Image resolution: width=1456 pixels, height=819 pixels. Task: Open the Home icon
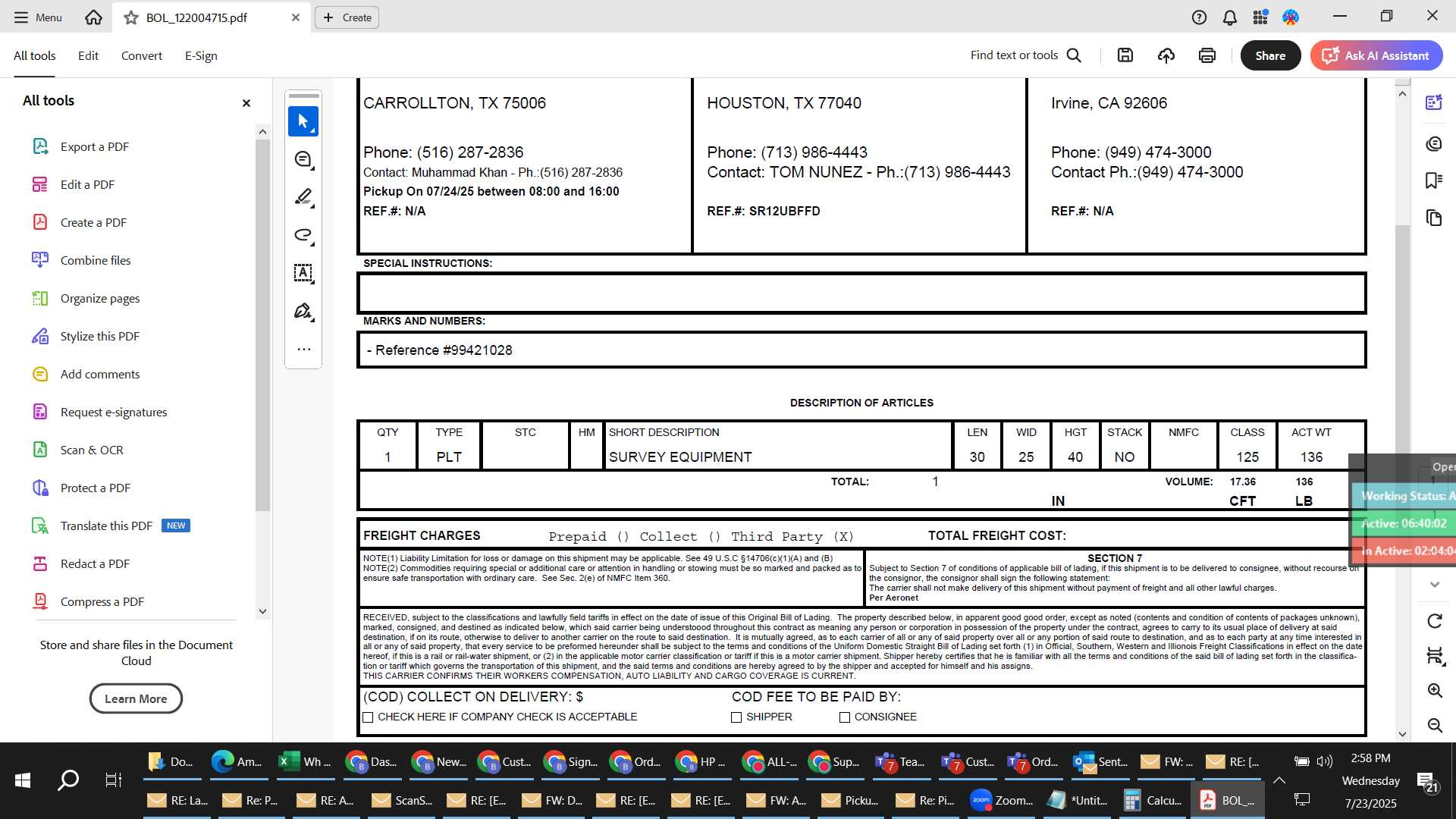point(93,17)
